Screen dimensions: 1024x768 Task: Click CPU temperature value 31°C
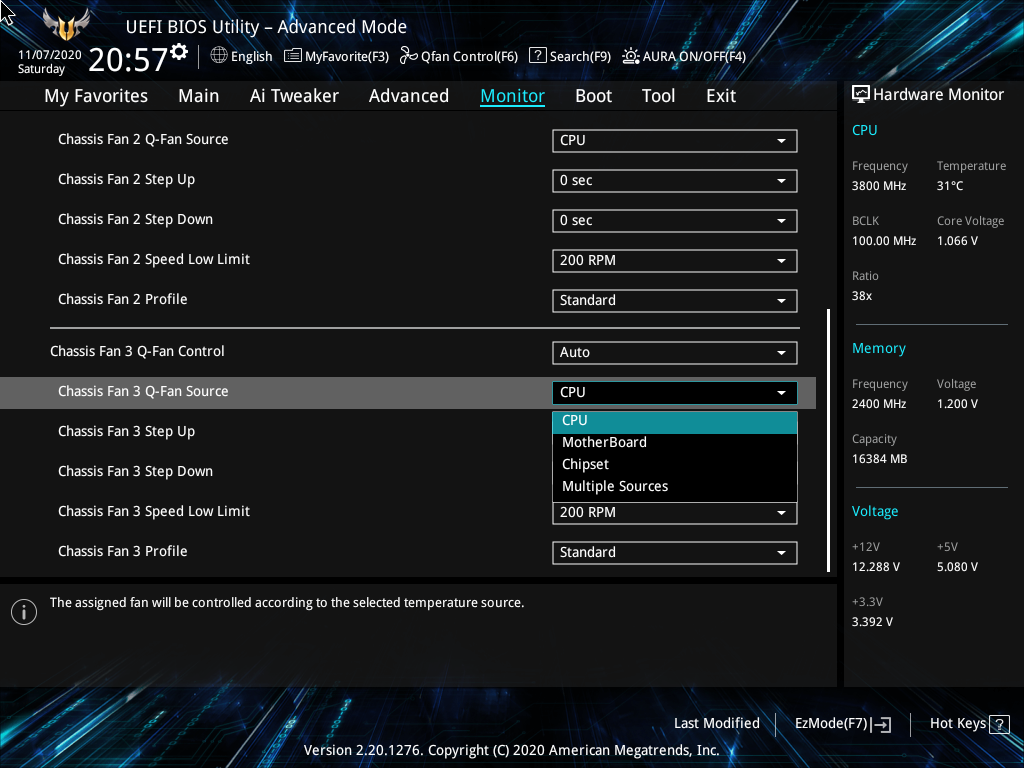pyautogui.click(x=950, y=186)
